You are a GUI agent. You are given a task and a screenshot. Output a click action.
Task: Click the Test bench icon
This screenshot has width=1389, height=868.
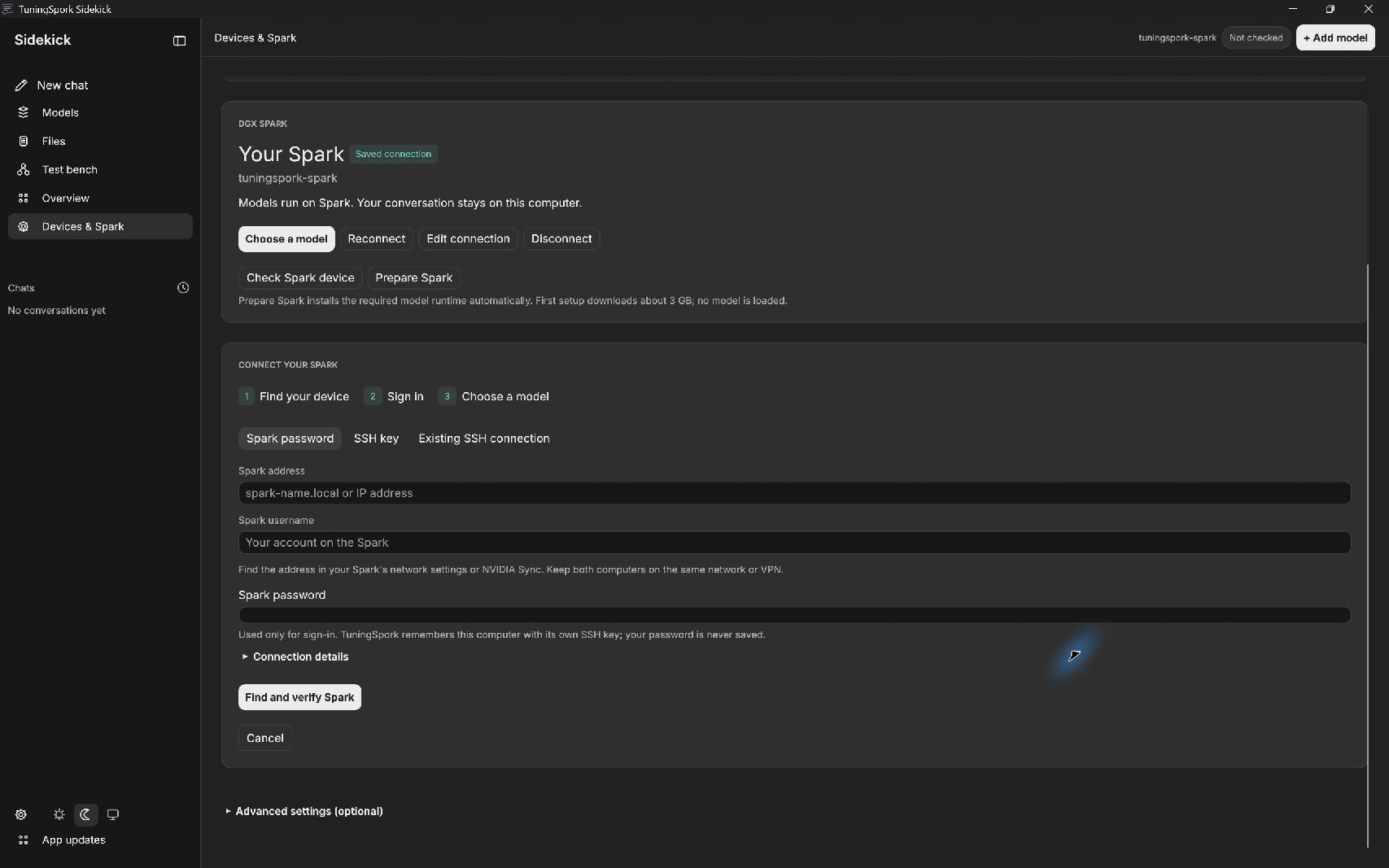(24, 170)
